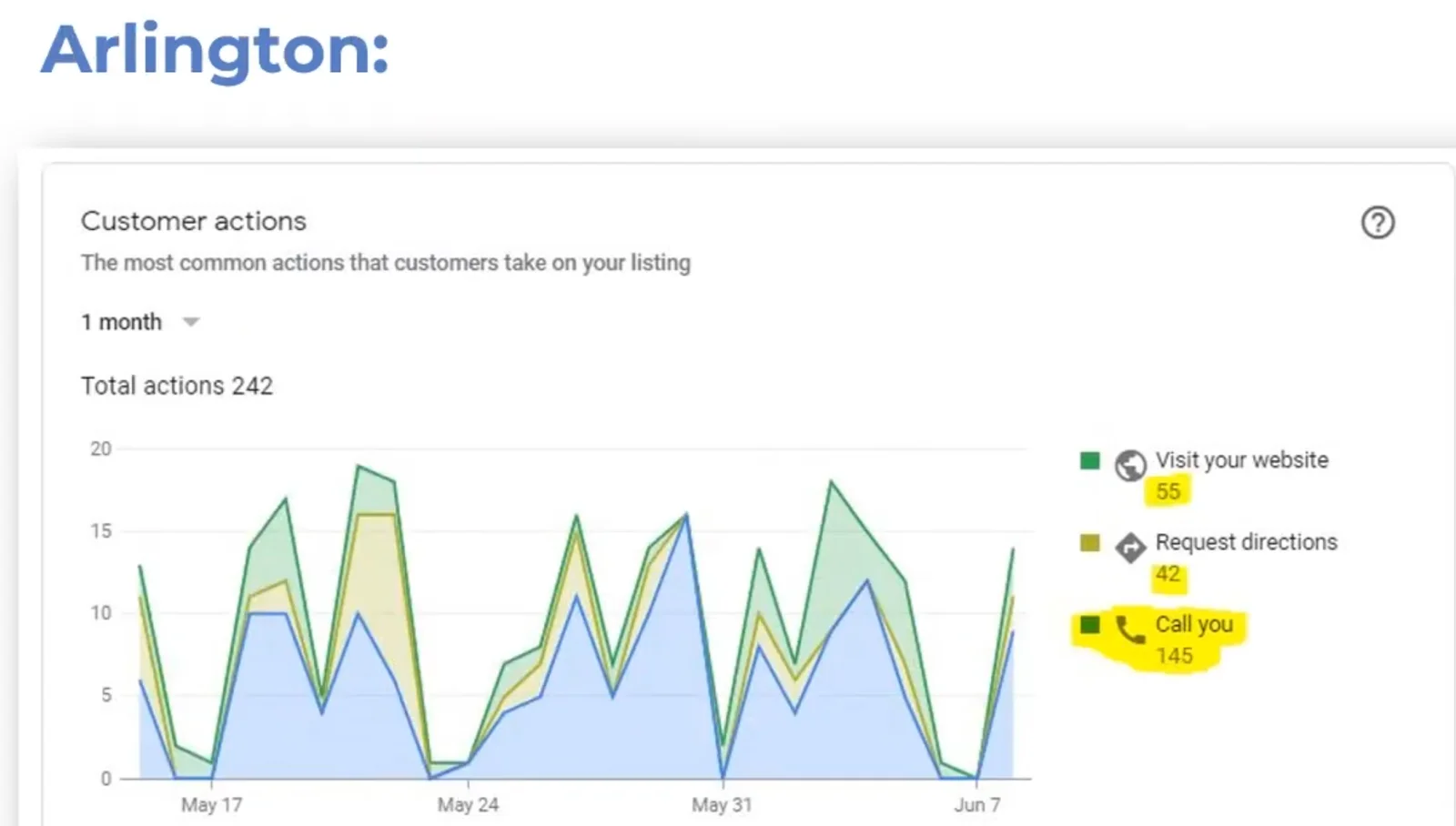Click the chevron arrow beside 1 month

click(x=191, y=321)
